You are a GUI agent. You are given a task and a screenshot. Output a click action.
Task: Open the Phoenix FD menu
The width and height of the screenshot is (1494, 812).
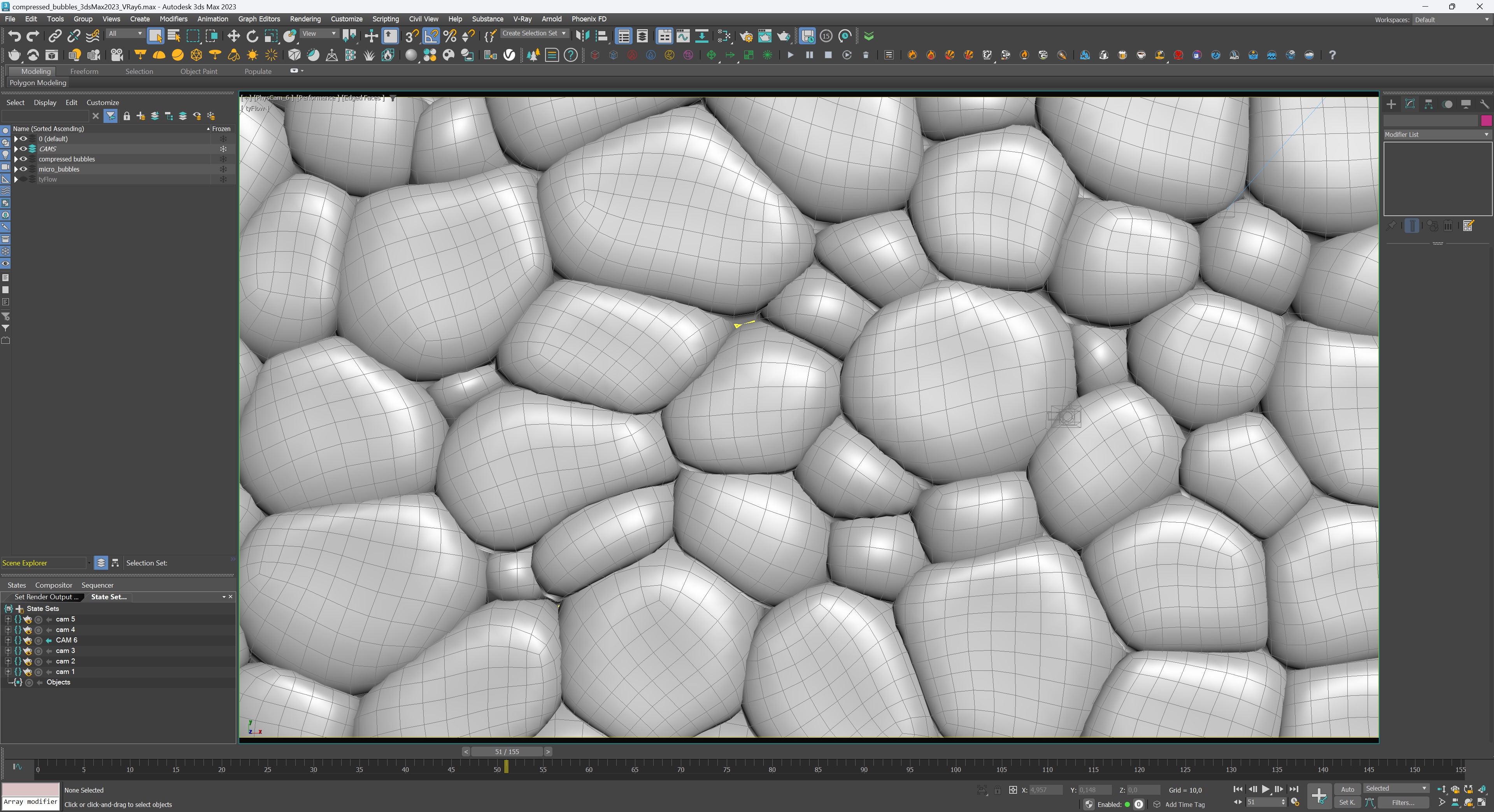[x=589, y=19]
